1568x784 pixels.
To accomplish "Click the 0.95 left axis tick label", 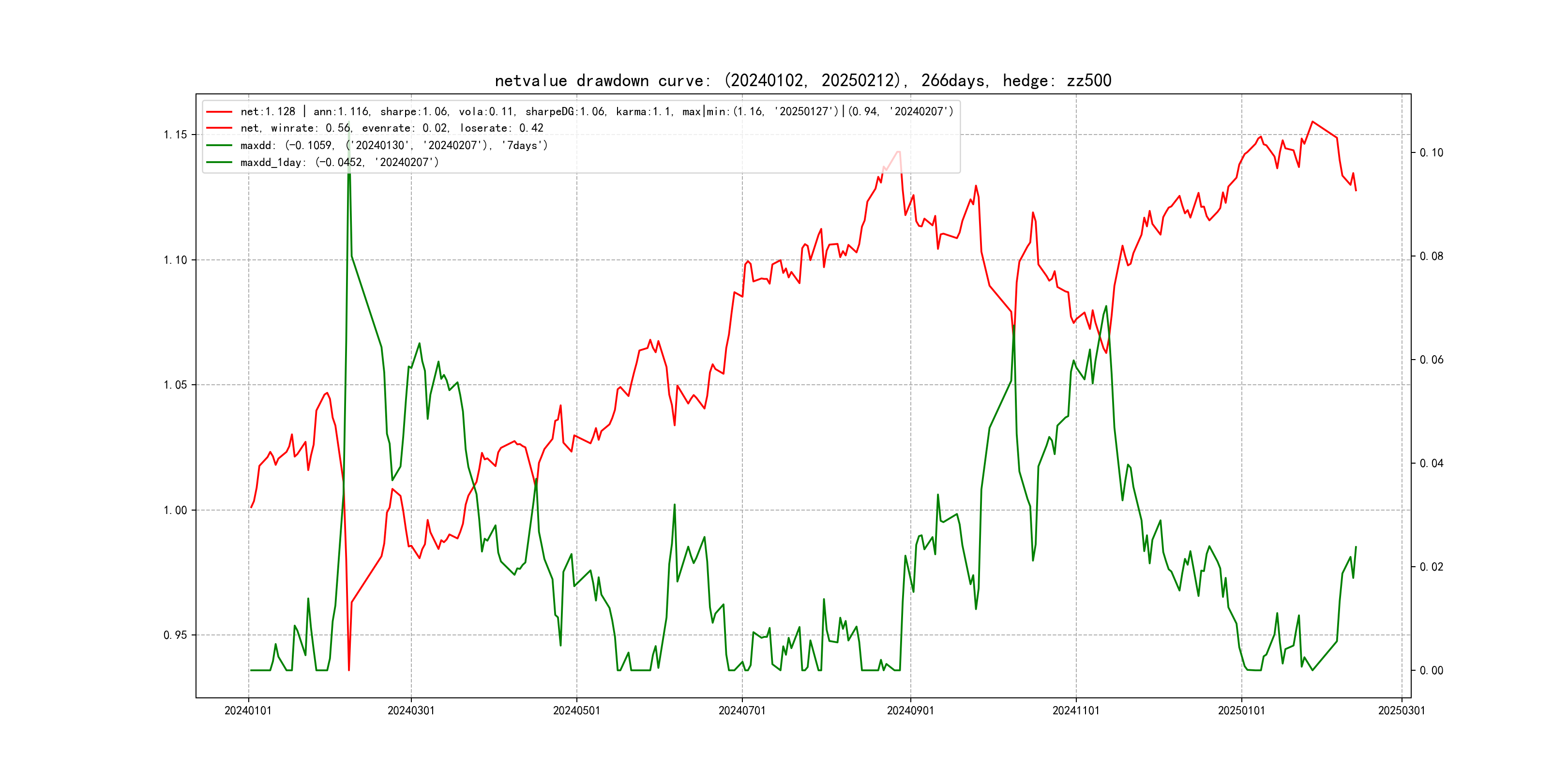I will [175, 635].
